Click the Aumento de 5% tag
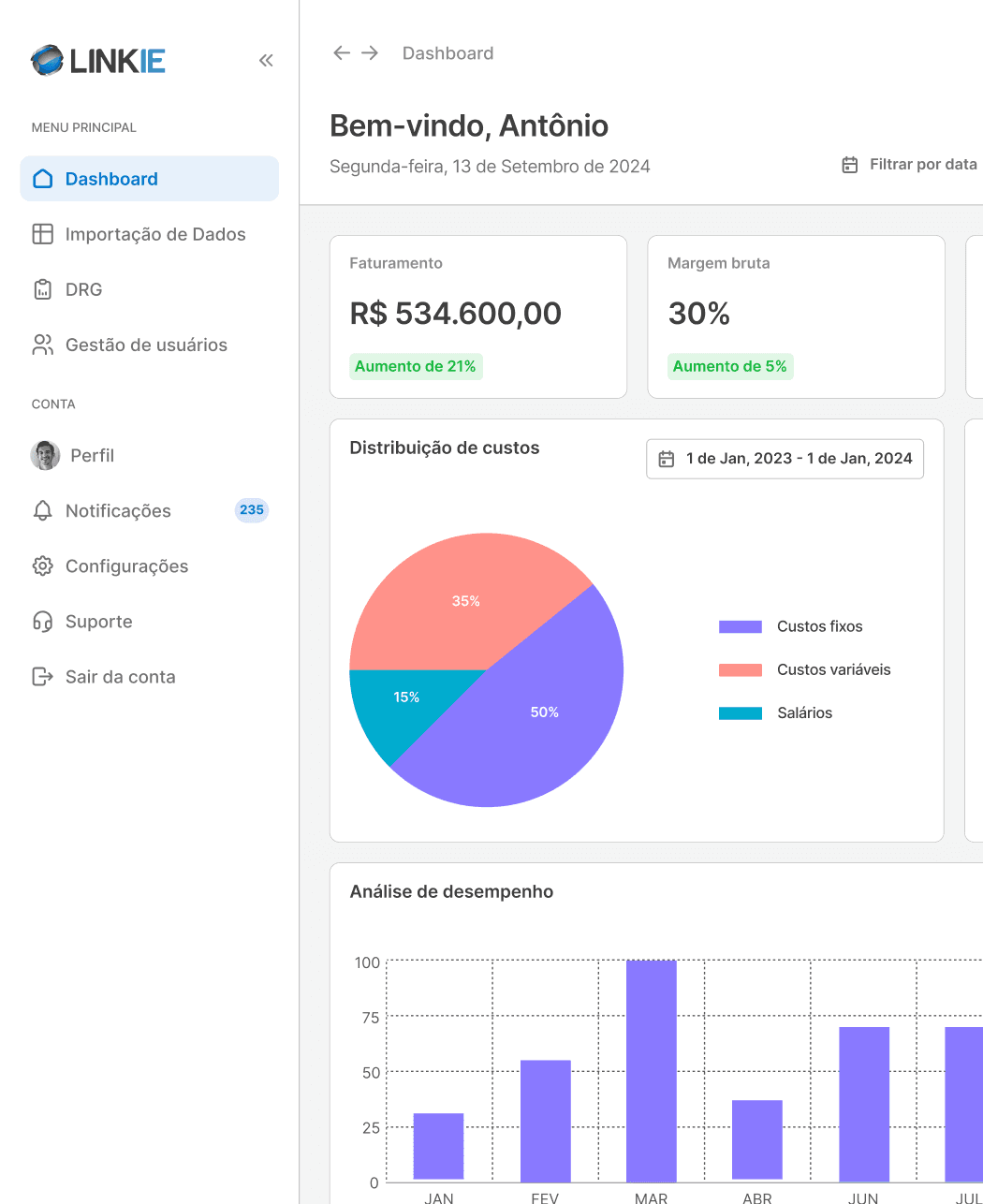Viewport: 983px width, 1204px height. pos(730,366)
